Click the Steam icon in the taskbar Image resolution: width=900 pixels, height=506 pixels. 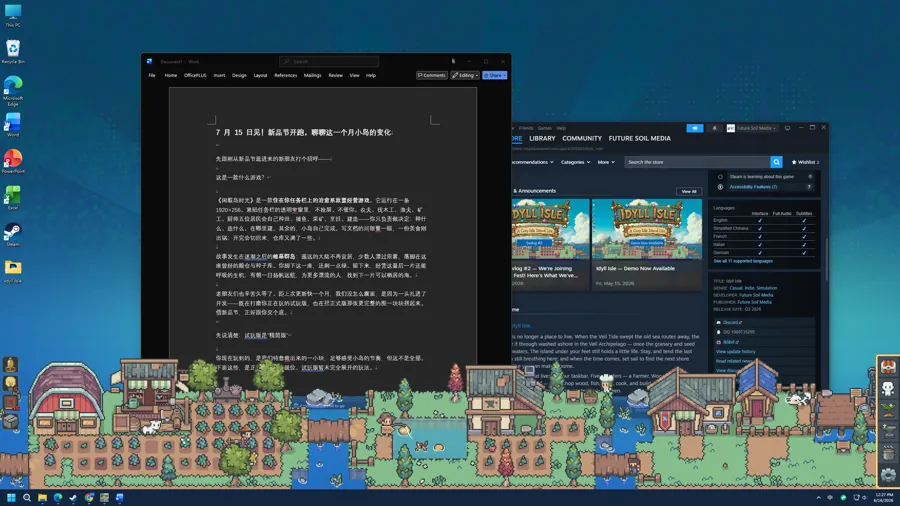[73, 497]
